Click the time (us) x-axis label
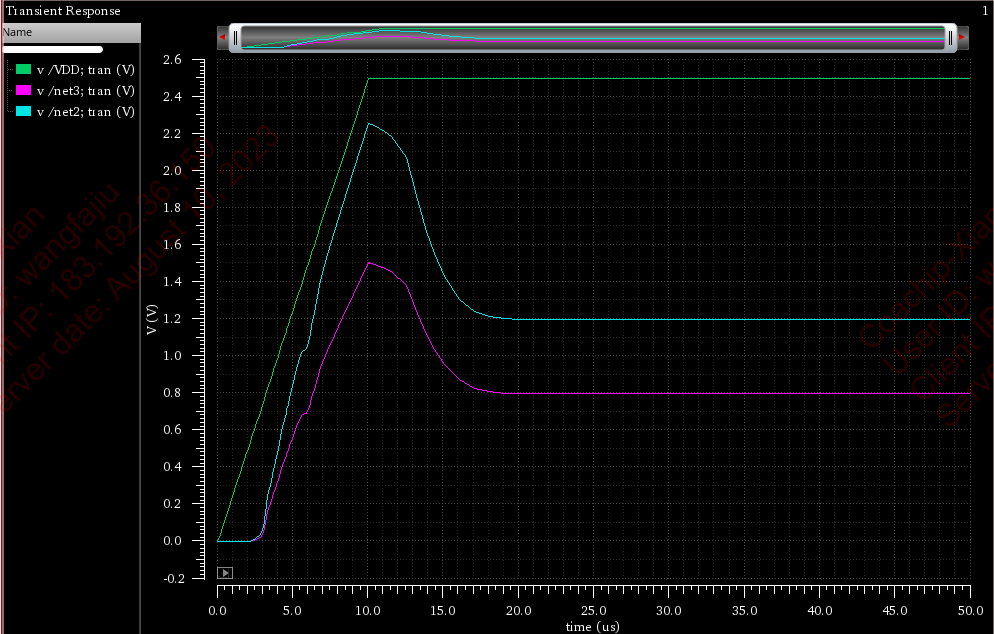Image resolution: width=994 pixels, height=634 pixels. (x=593, y=627)
